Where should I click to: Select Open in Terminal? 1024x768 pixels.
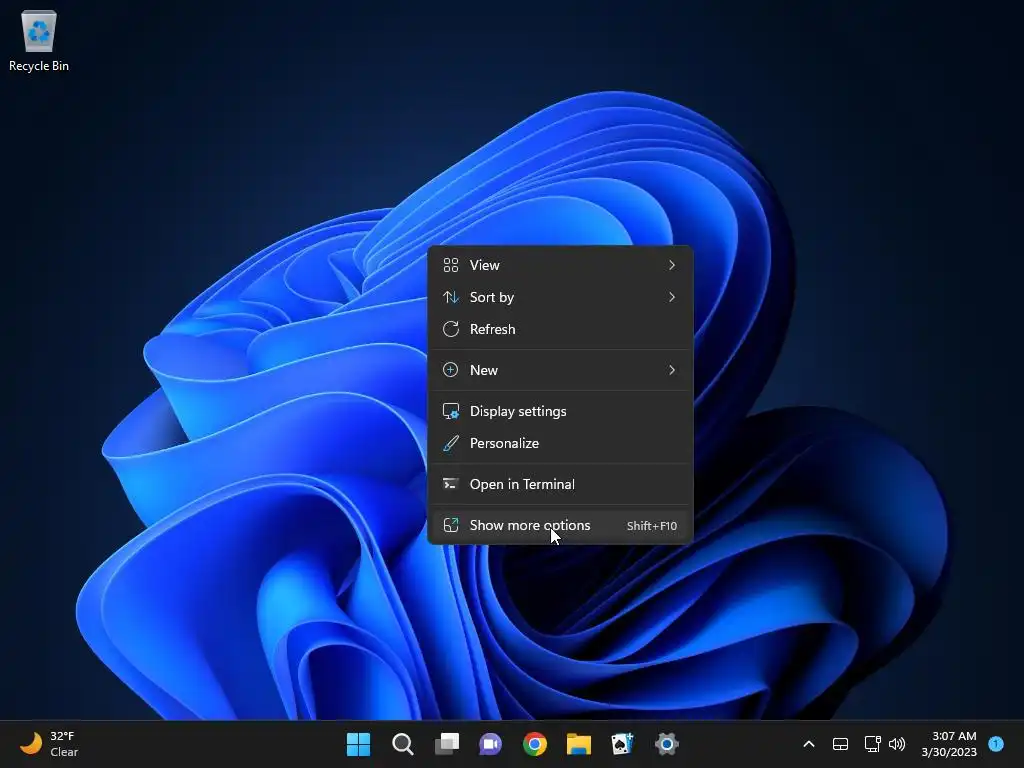[x=560, y=485]
